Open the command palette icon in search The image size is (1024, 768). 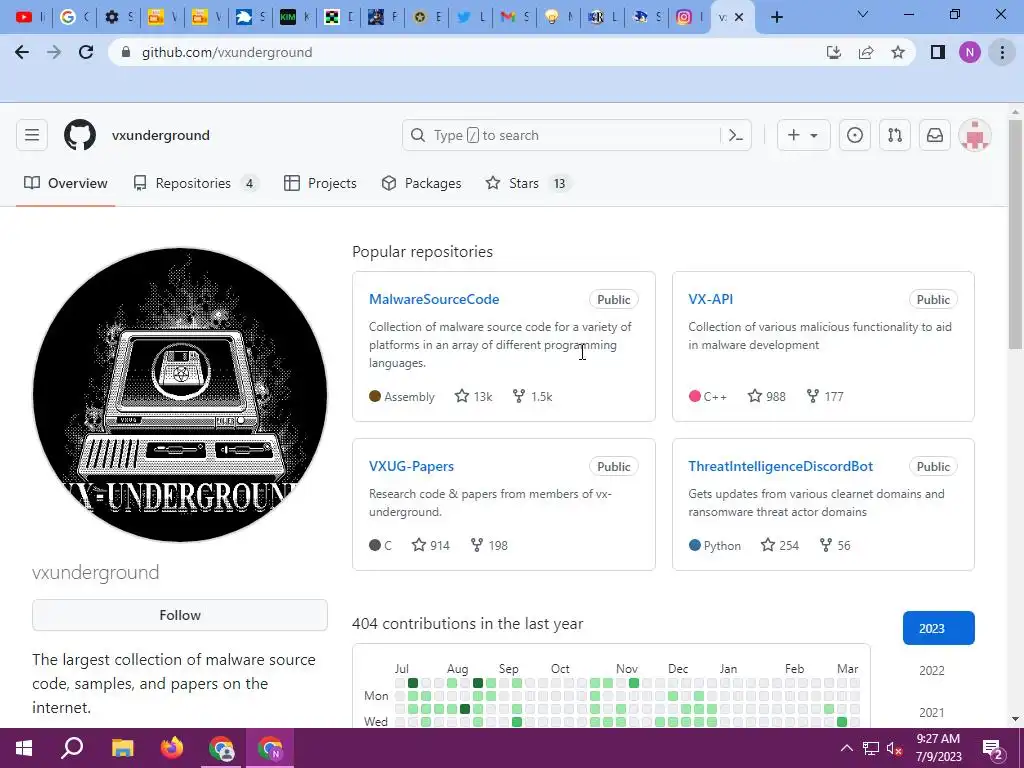(736, 135)
